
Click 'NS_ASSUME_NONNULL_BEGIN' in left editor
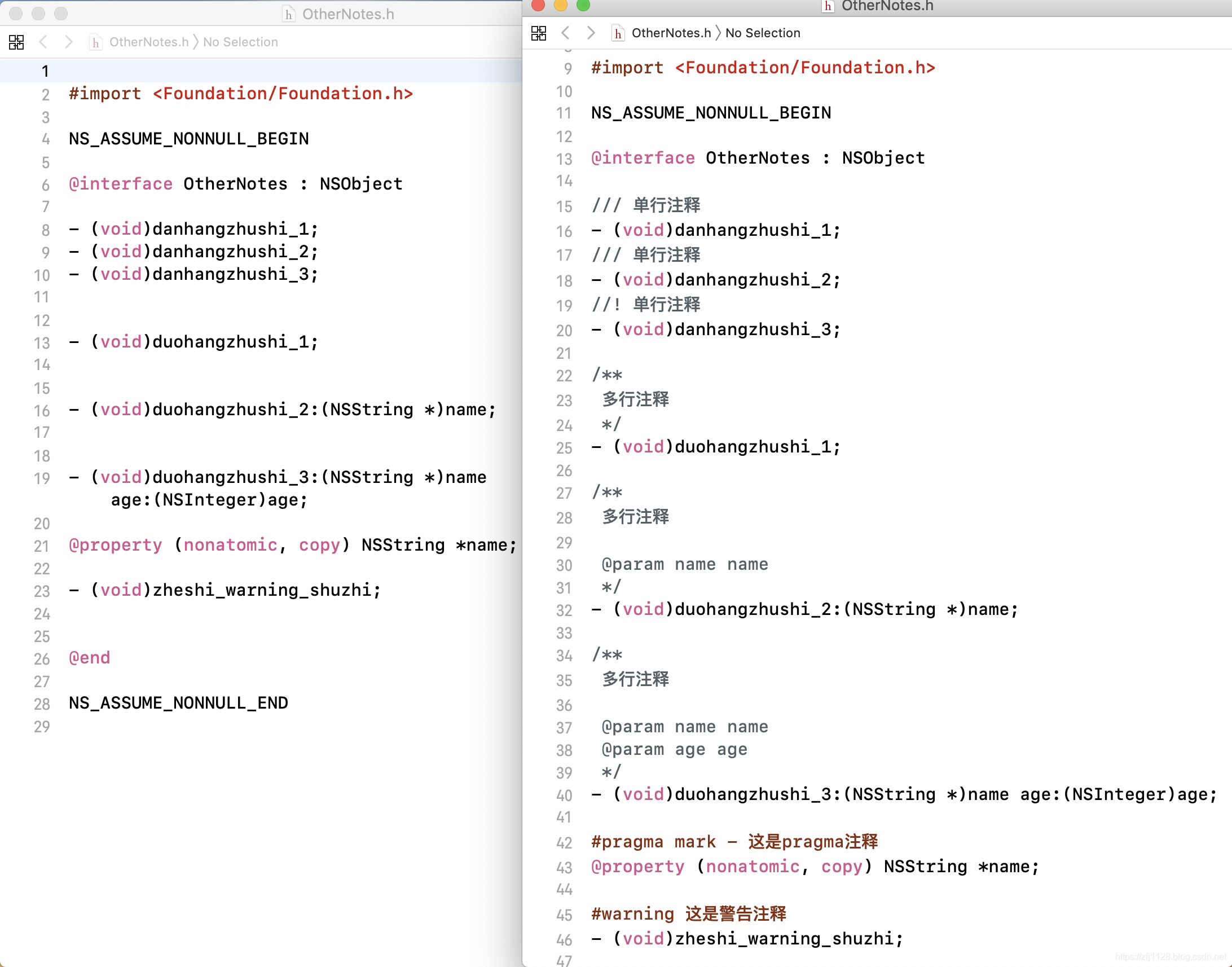(x=188, y=139)
